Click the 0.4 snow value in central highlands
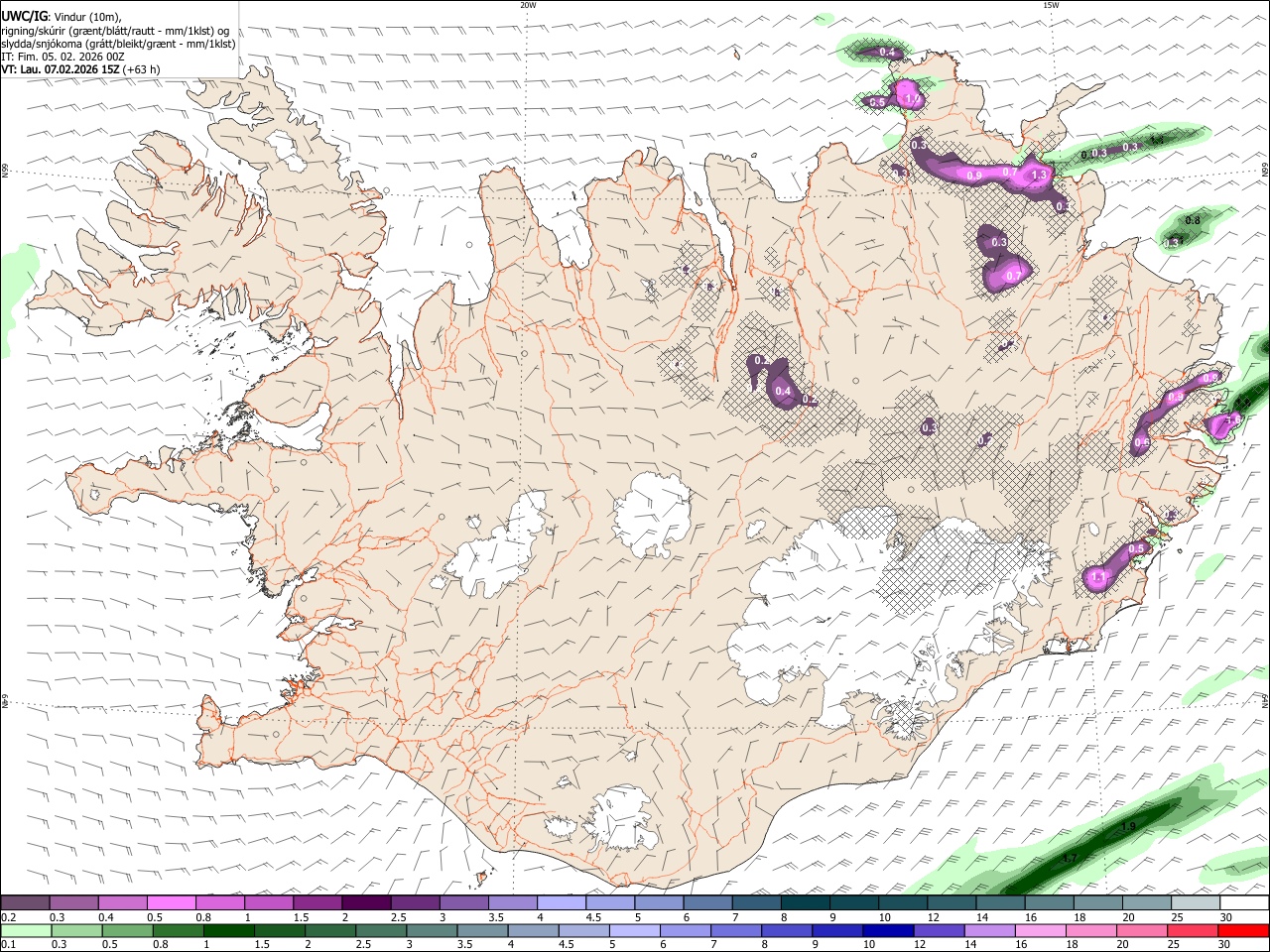The image size is (1270, 952). pos(783,392)
